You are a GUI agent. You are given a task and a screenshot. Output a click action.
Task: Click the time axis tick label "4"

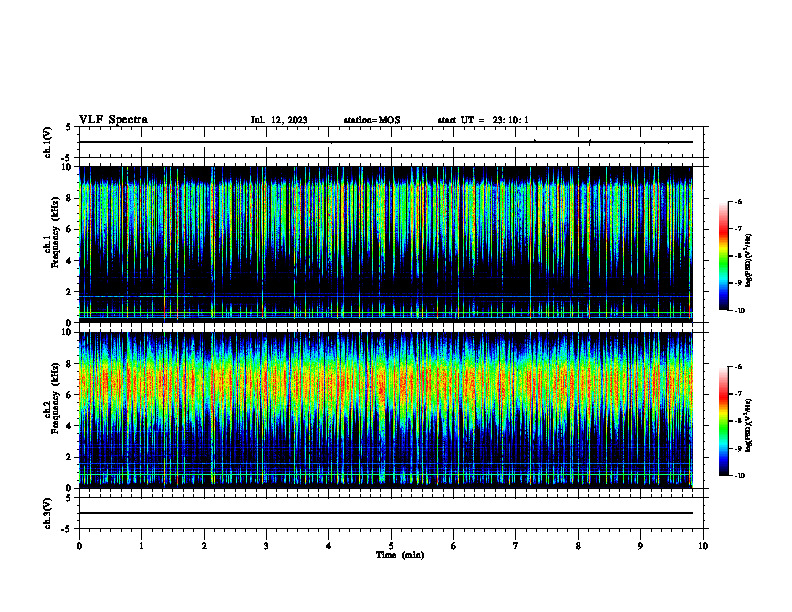pyautogui.click(x=329, y=546)
